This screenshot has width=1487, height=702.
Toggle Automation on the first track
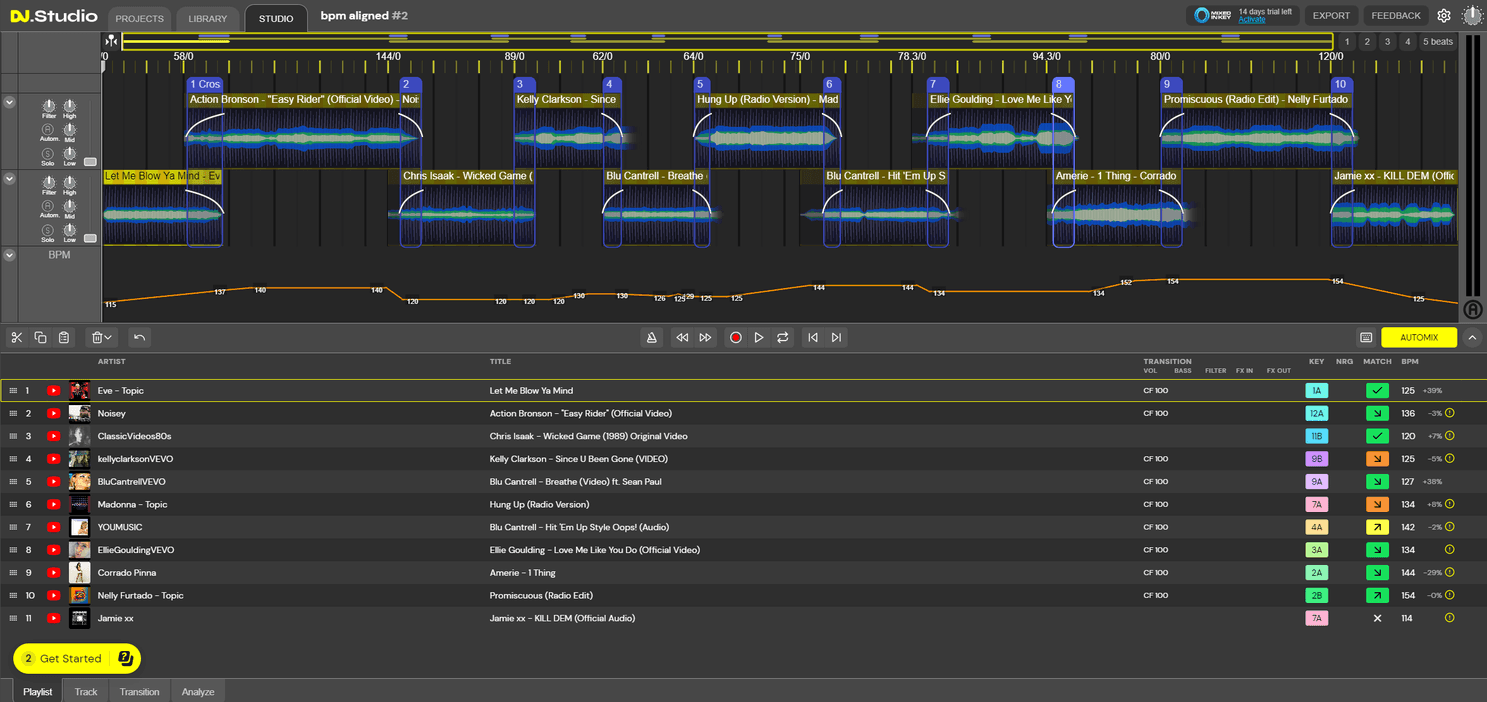(48, 130)
